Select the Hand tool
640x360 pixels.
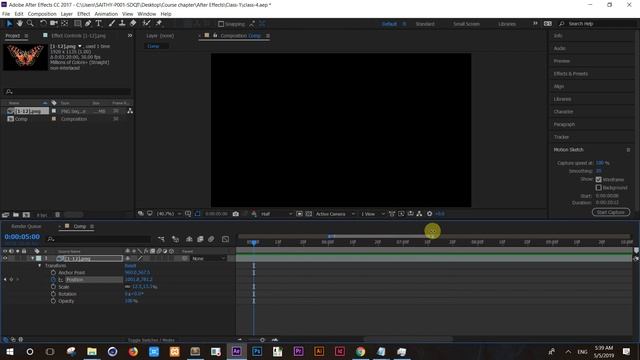pyautogui.click(x=19, y=24)
